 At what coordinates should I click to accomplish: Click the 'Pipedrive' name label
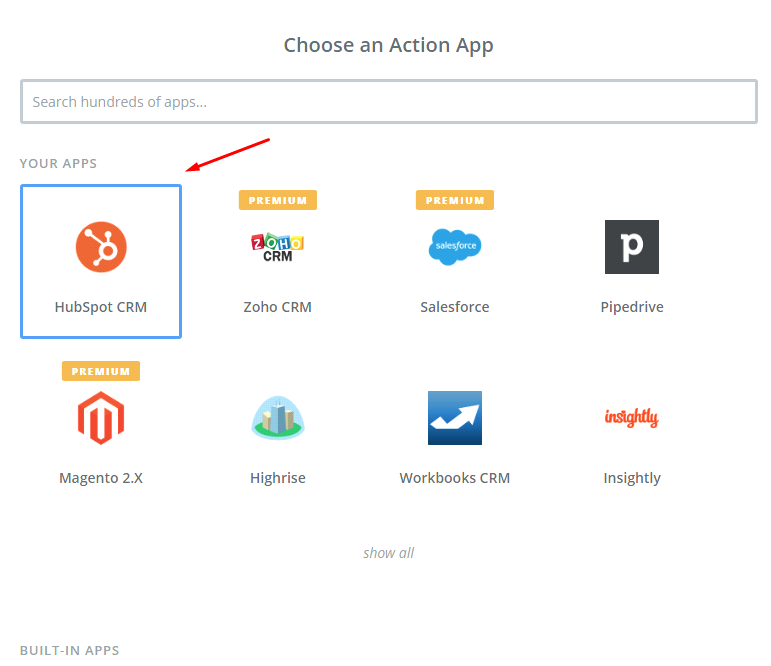click(x=632, y=307)
